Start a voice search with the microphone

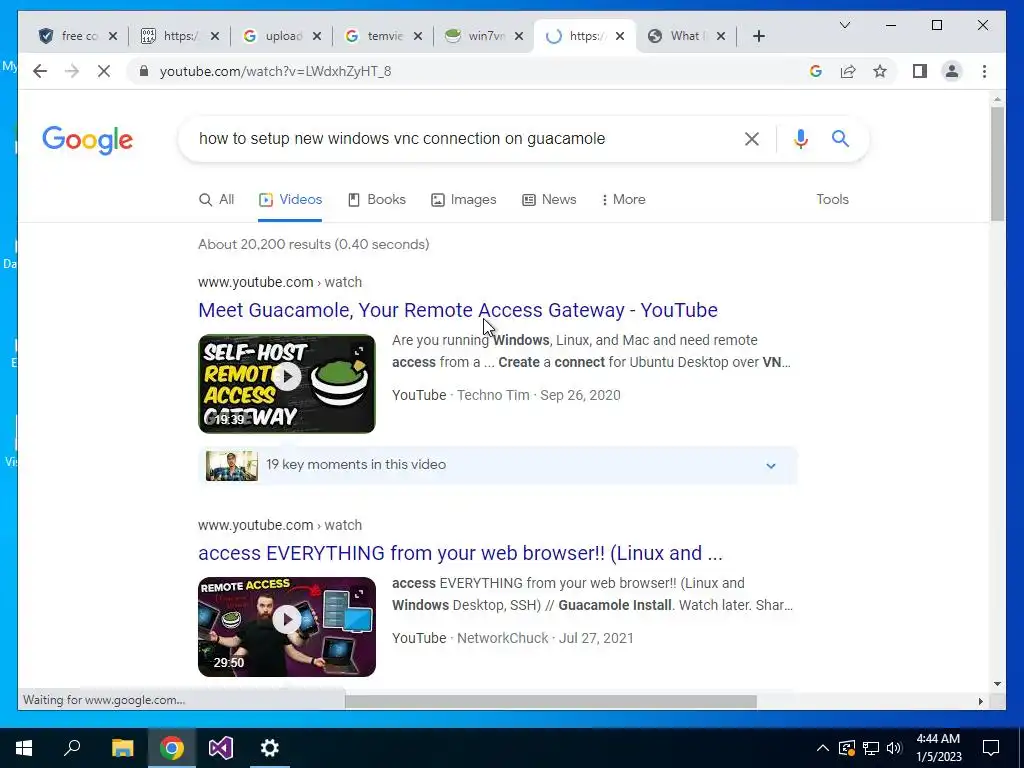(801, 138)
